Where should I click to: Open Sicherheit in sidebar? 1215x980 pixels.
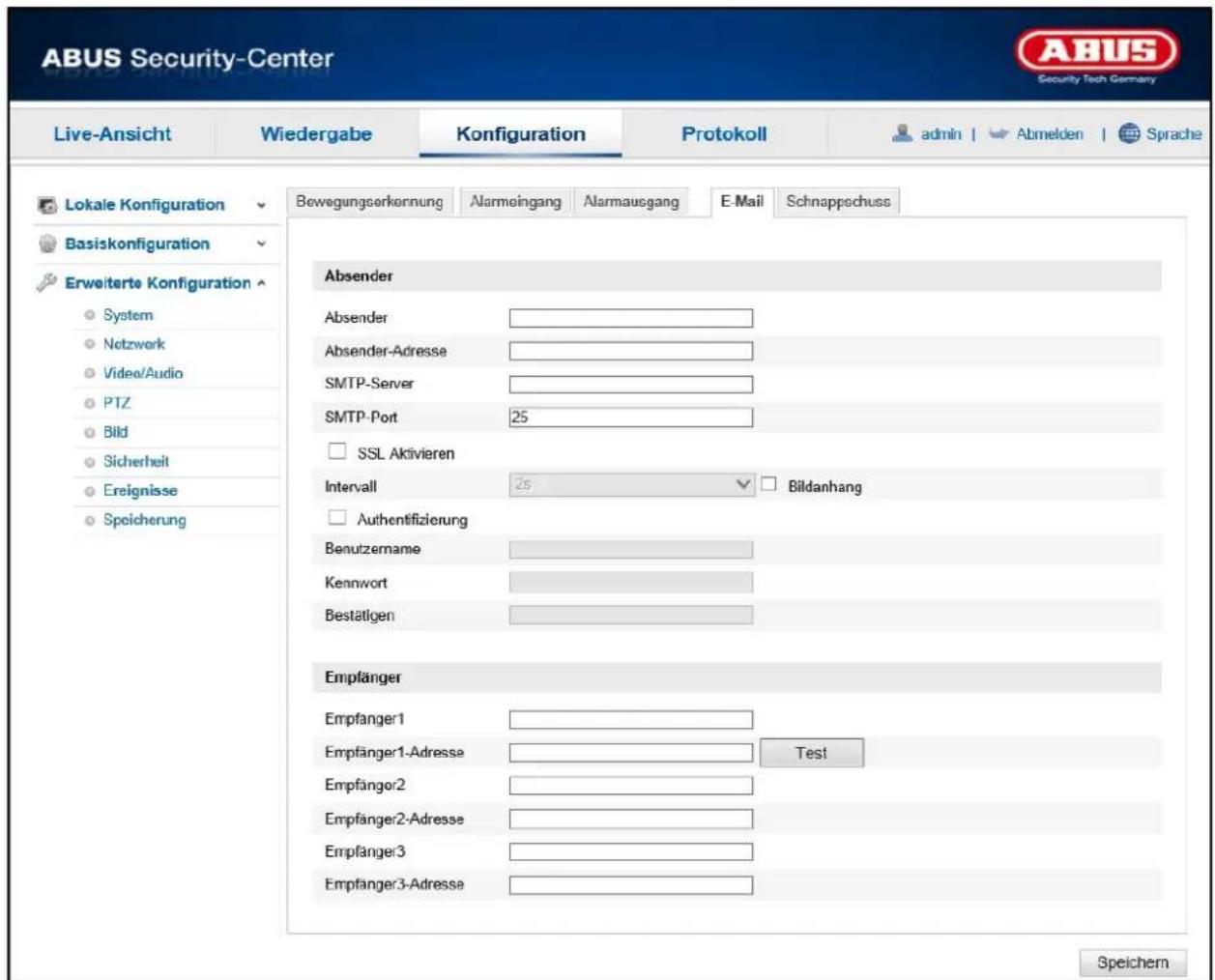pyautogui.click(x=136, y=462)
